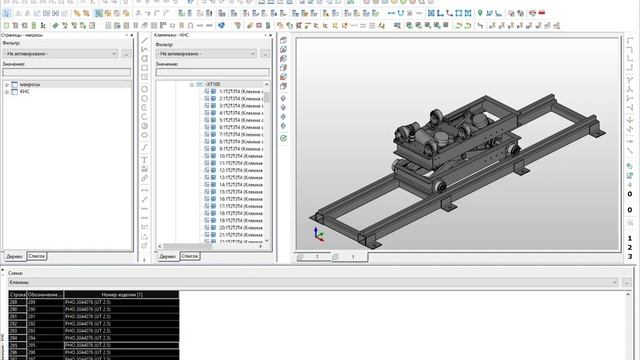The image size is (640, 360).
Task: Click the PHO.3044076 cell in row 293
Action: pyautogui.click(x=122, y=331)
